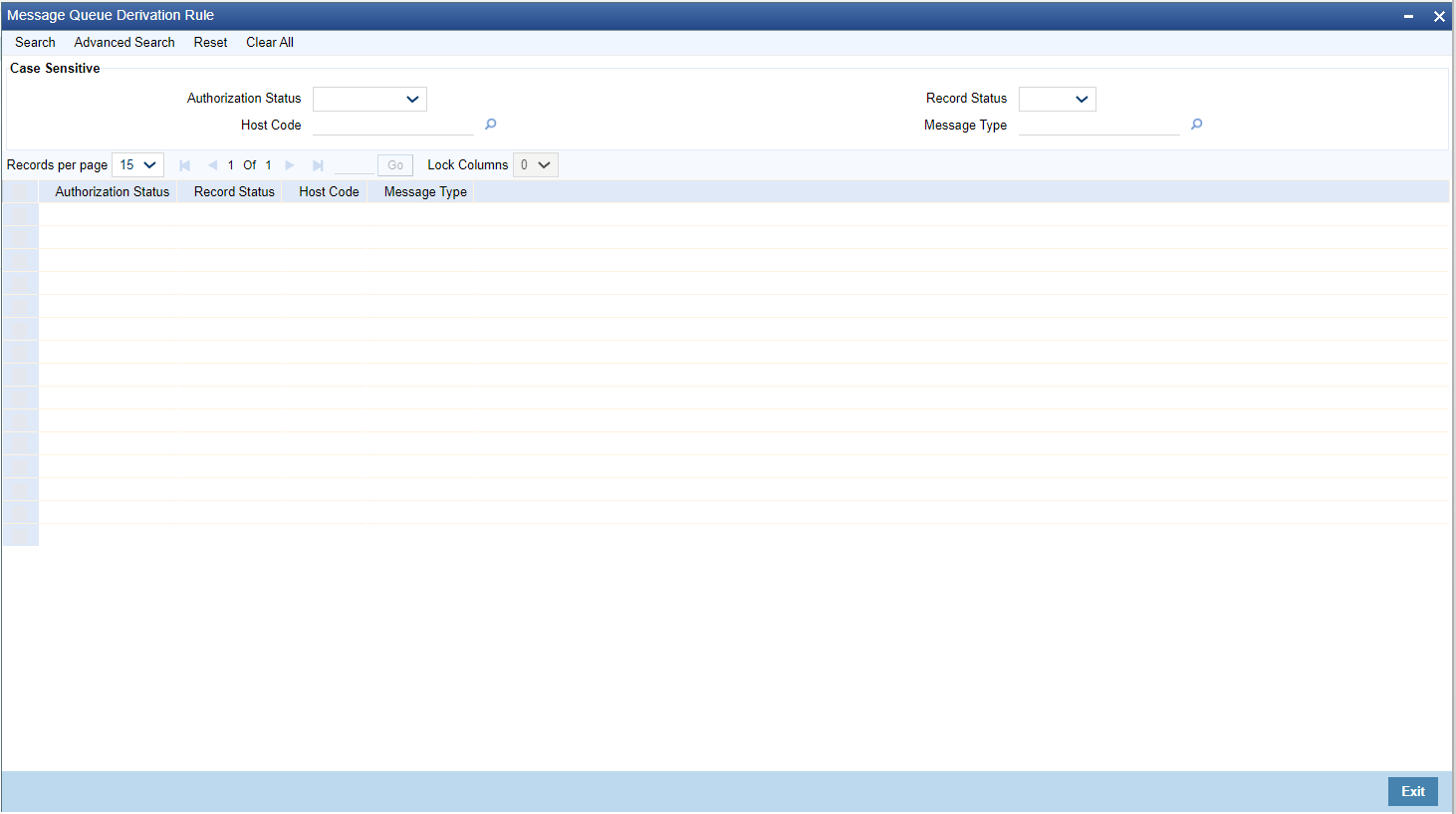Click the Exit button
1456x814 pixels.
[1413, 791]
